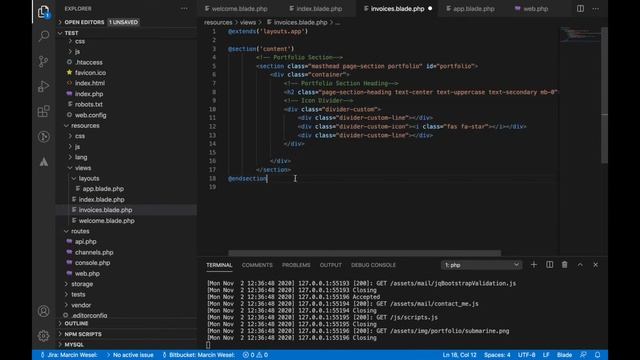Image resolution: width=640 pixels, height=360 pixels.
Task: Select the Terminal panel tab
Action: [x=219, y=265]
